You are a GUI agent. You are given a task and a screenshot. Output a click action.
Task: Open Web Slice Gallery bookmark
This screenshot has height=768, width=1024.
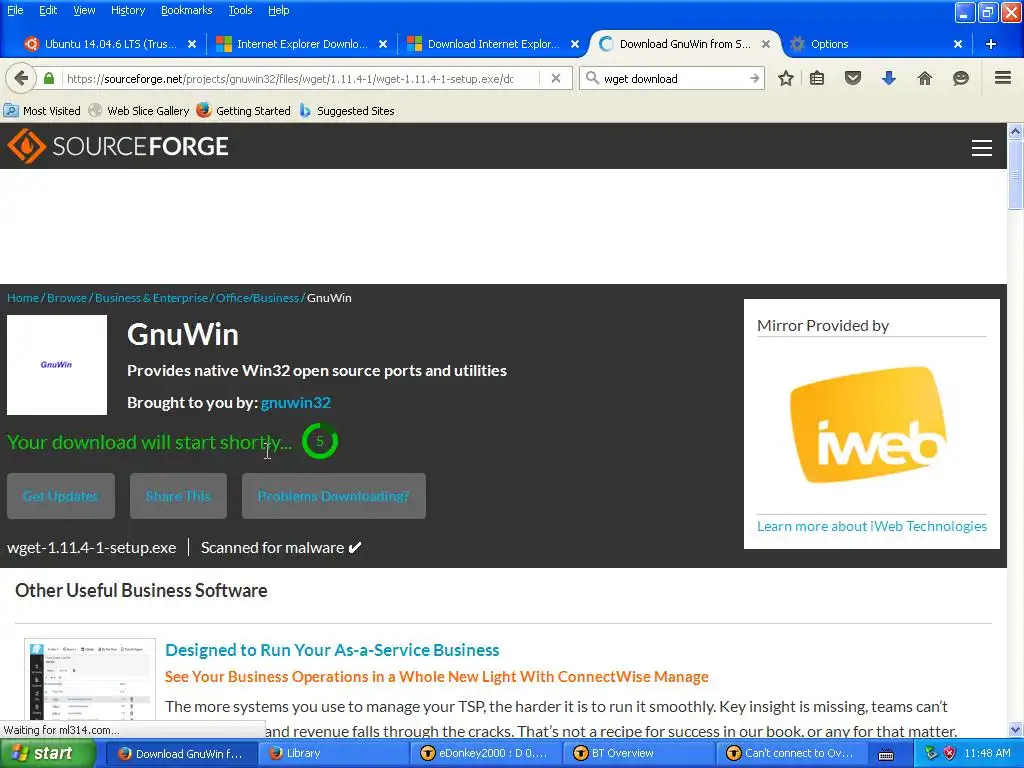139,110
